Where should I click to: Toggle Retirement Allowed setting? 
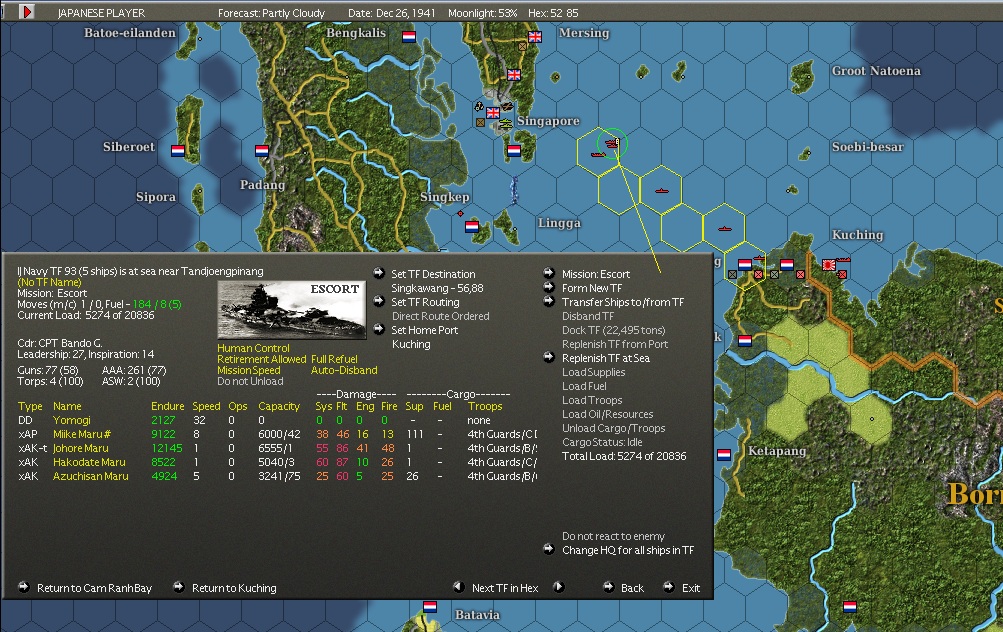point(262,359)
